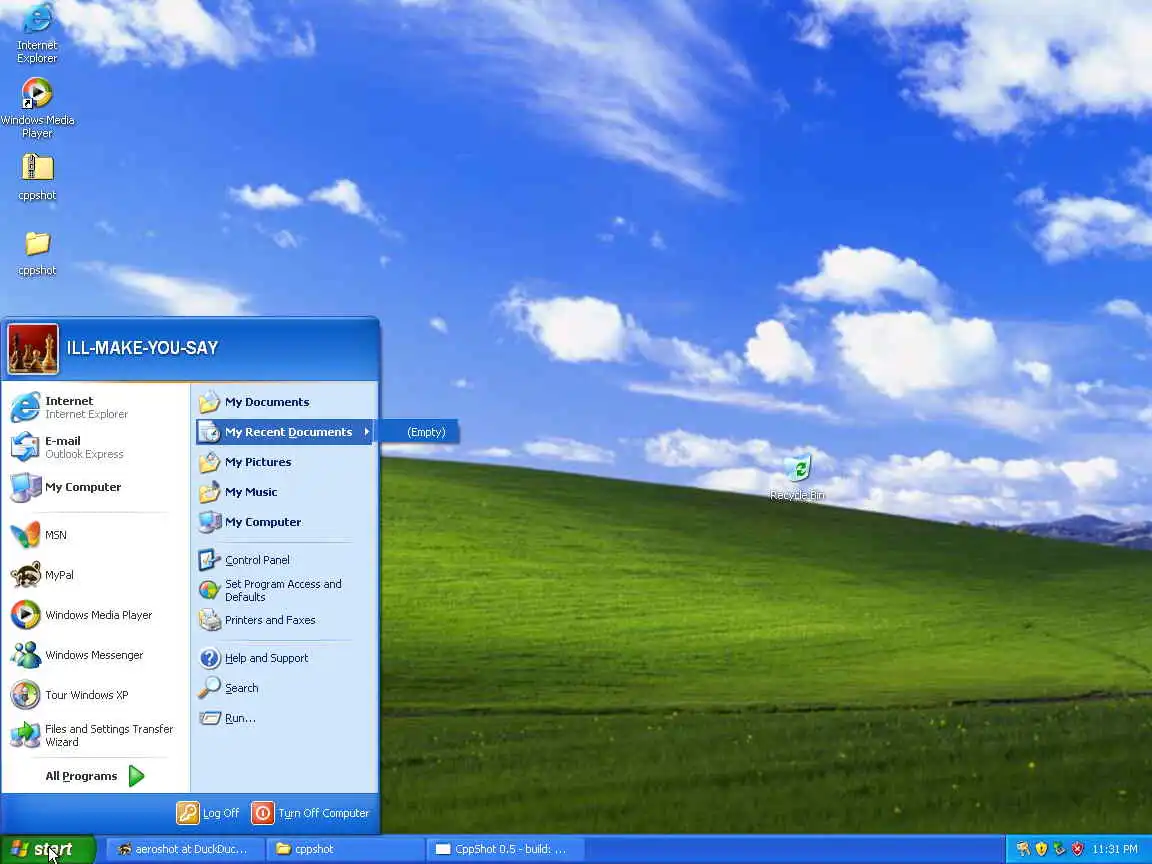The height and width of the screenshot is (864, 1152).
Task: Click the network connection tray icon
Action: [x=1059, y=849]
